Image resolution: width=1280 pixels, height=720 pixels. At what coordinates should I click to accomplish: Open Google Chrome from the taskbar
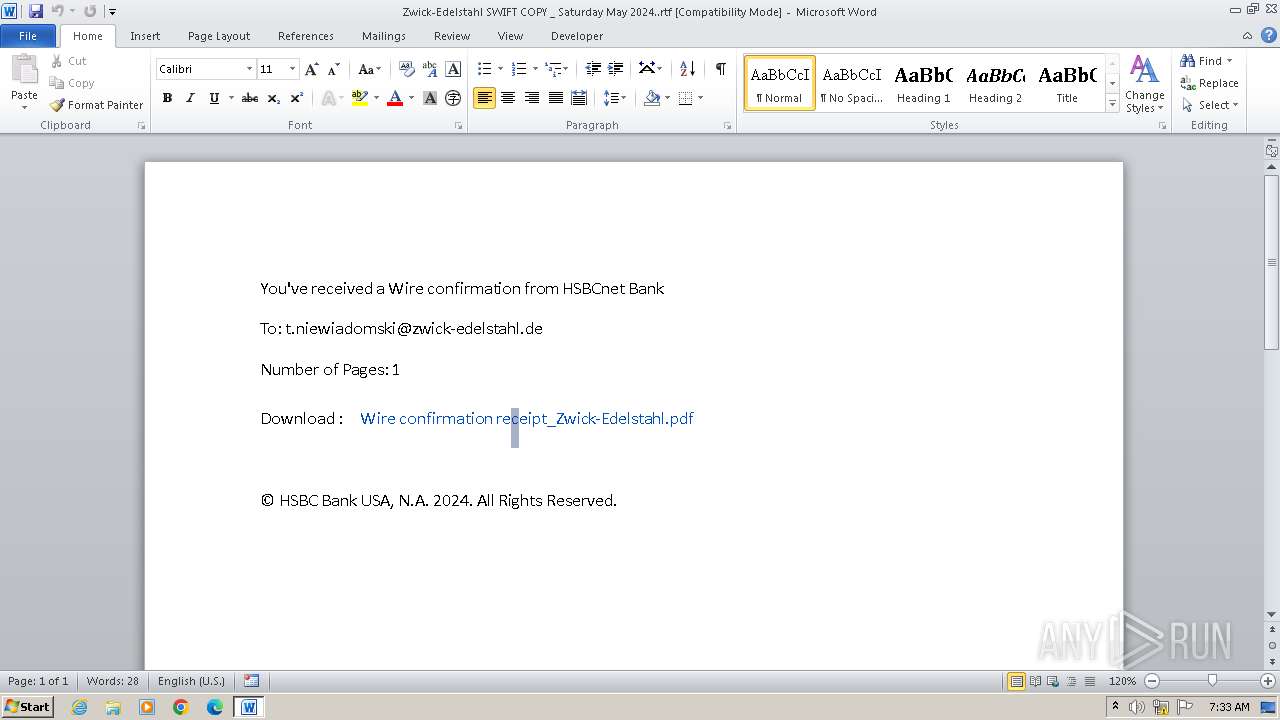coord(181,707)
